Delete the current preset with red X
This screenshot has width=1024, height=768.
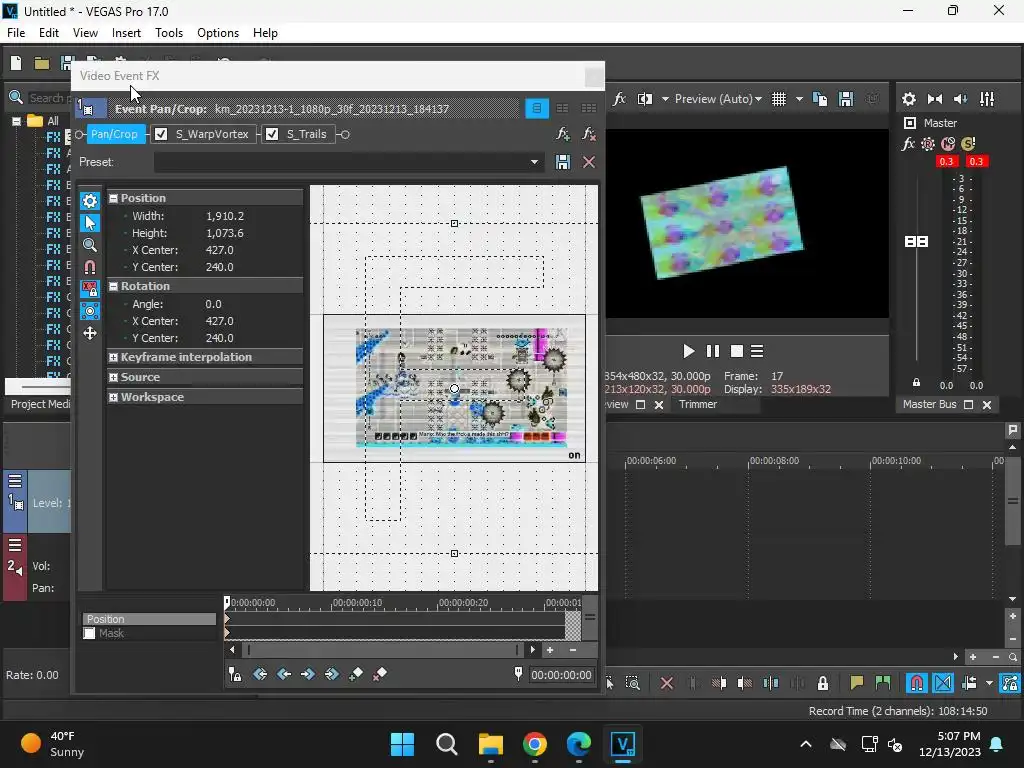click(588, 162)
